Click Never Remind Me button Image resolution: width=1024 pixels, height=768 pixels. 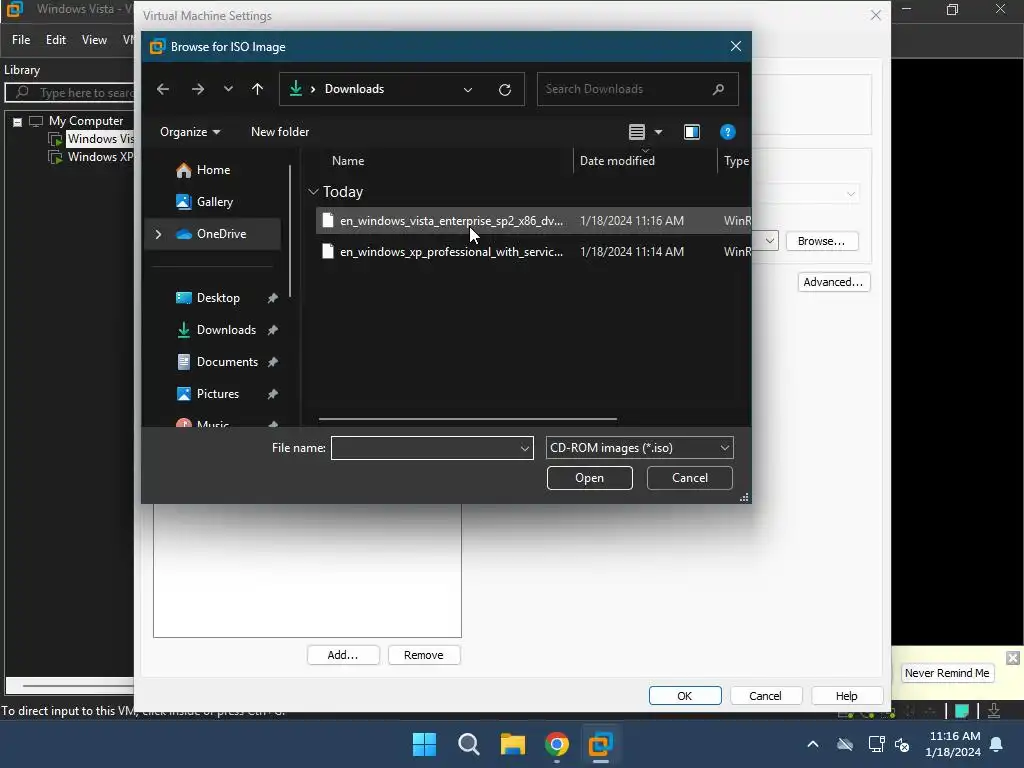(947, 673)
